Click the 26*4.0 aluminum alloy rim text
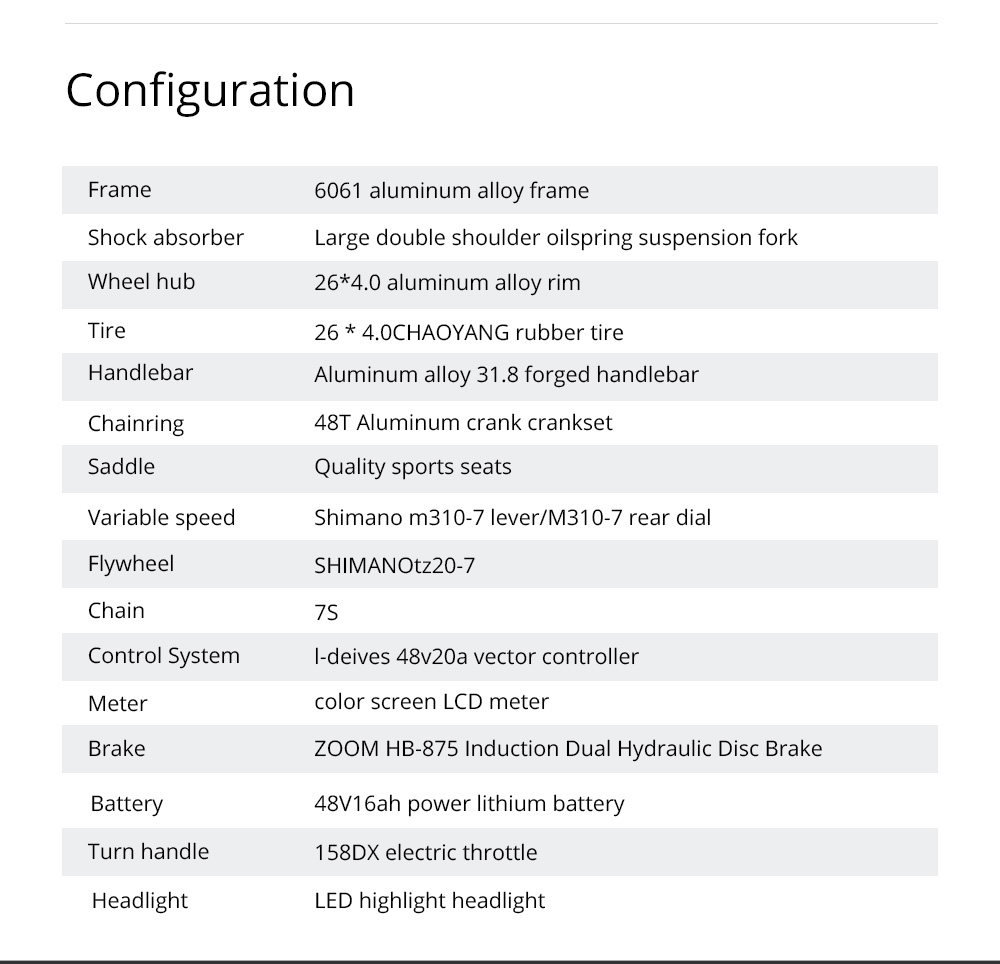Screen dimensions: 1000x964 pyautogui.click(x=448, y=282)
